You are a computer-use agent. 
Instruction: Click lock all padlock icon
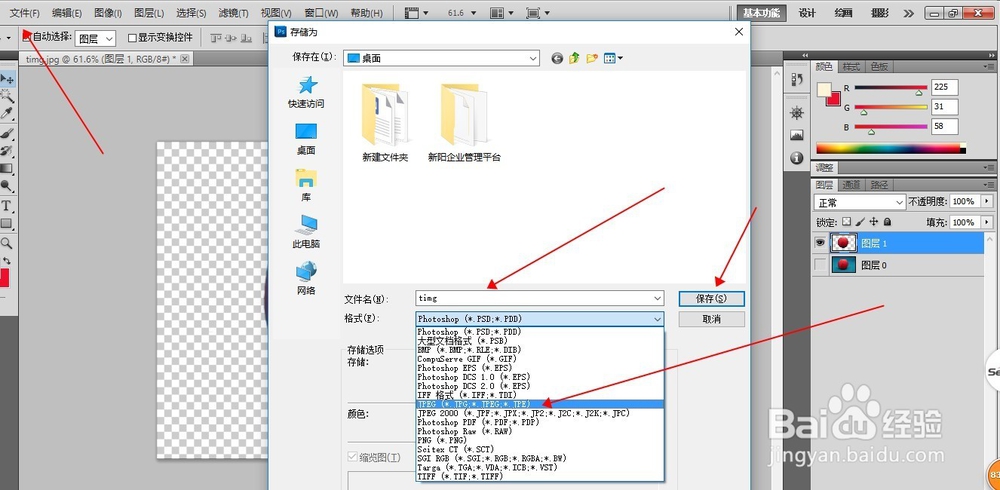point(887,222)
